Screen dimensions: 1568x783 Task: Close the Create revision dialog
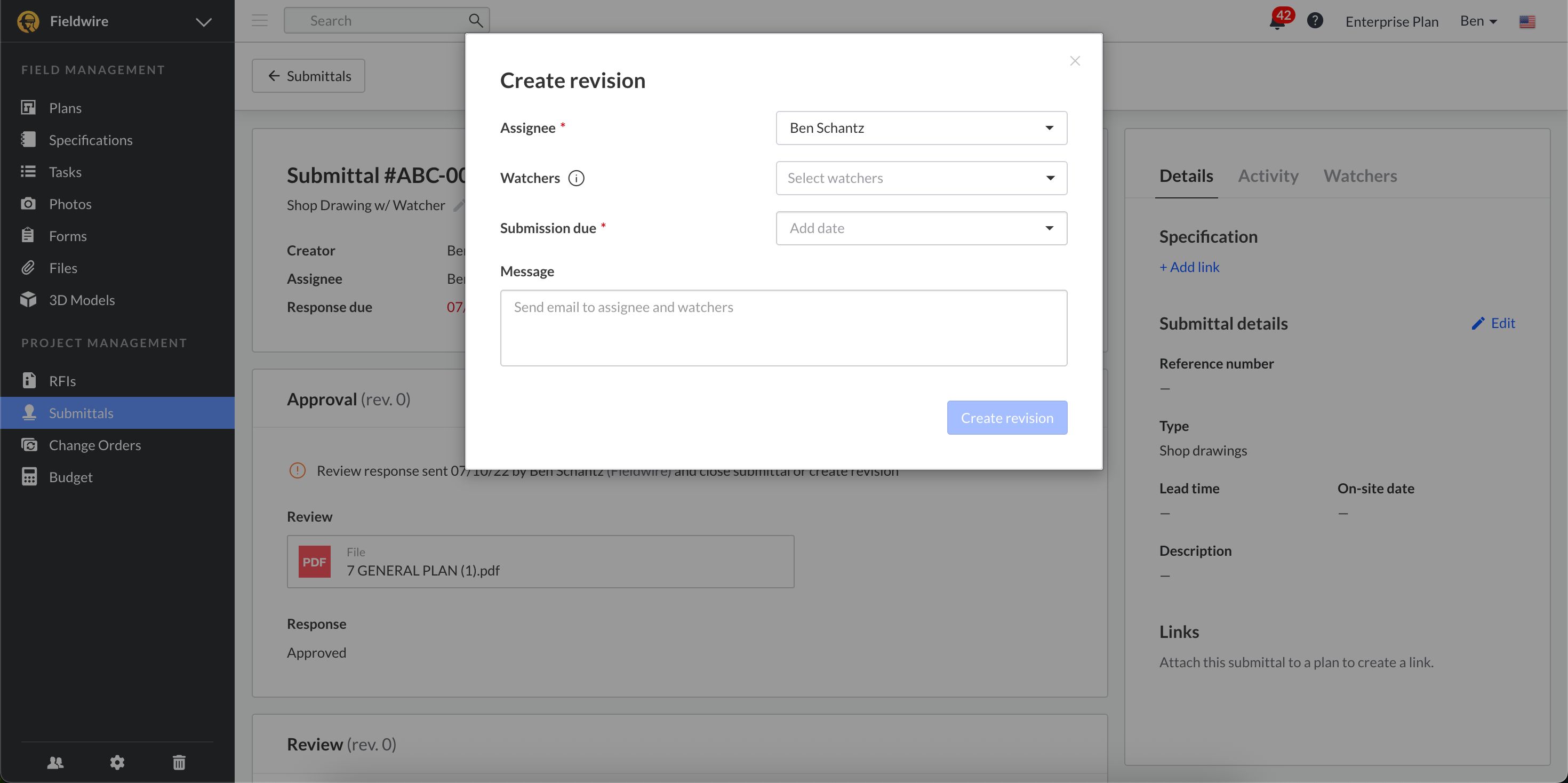coord(1074,61)
